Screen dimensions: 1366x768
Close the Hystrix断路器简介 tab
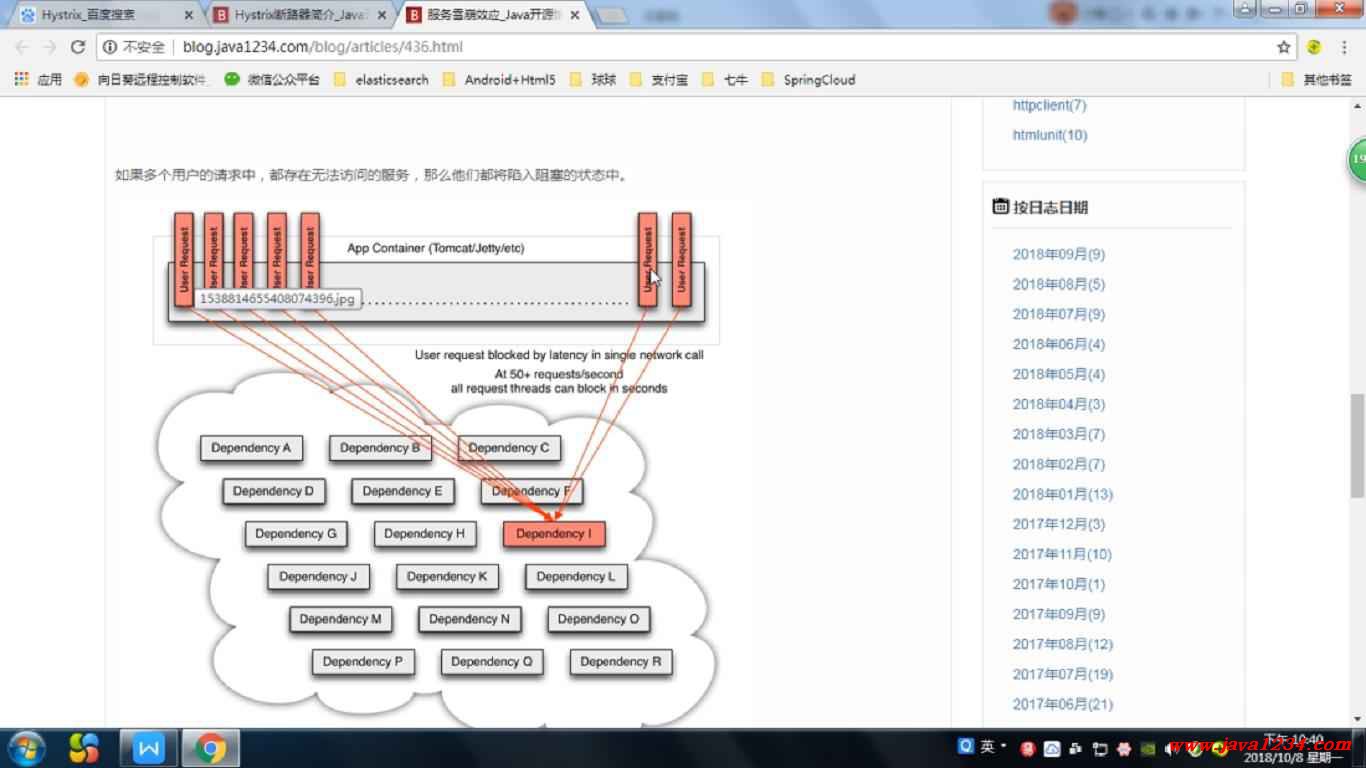point(382,15)
